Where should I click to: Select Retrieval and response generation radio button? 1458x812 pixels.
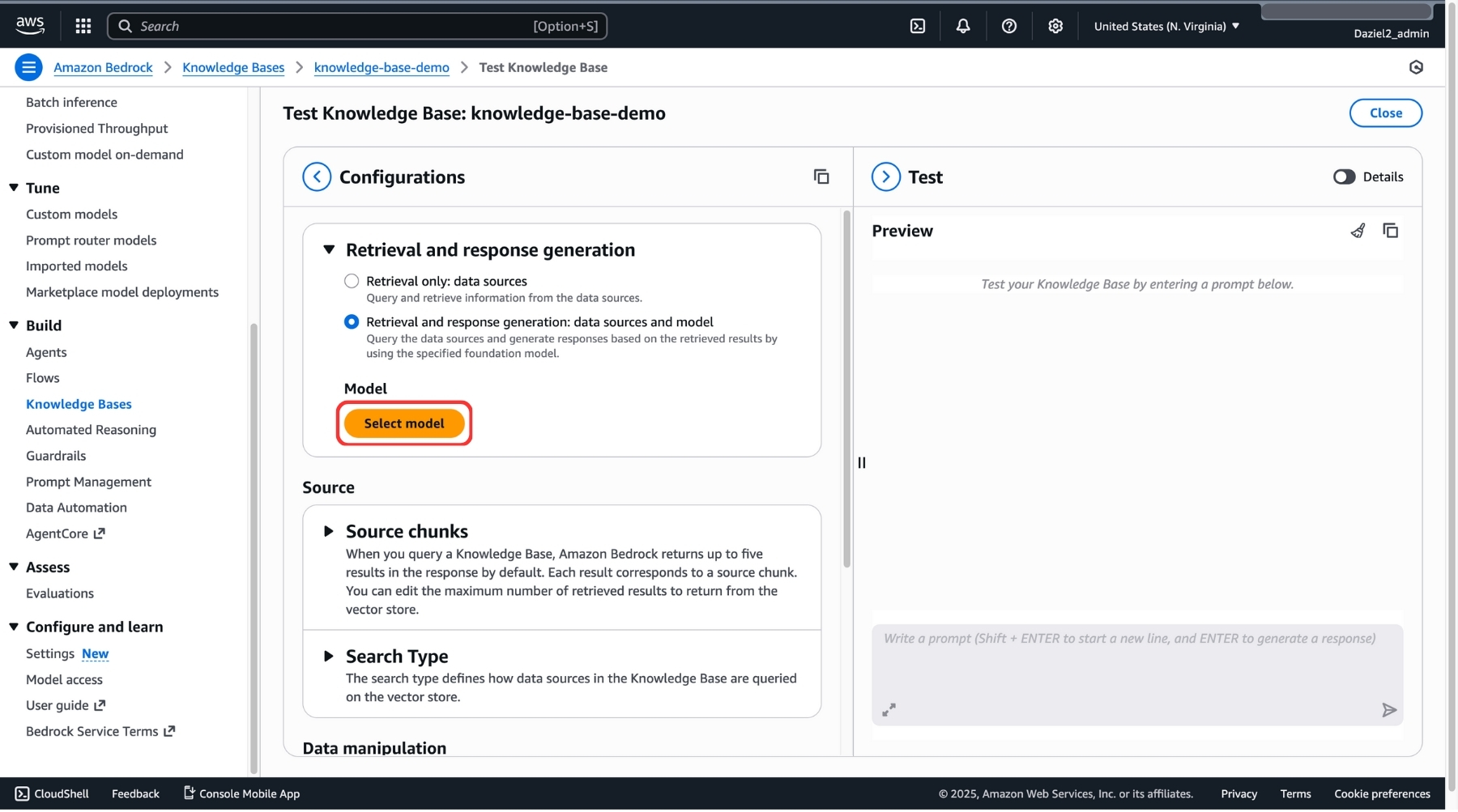tap(352, 322)
